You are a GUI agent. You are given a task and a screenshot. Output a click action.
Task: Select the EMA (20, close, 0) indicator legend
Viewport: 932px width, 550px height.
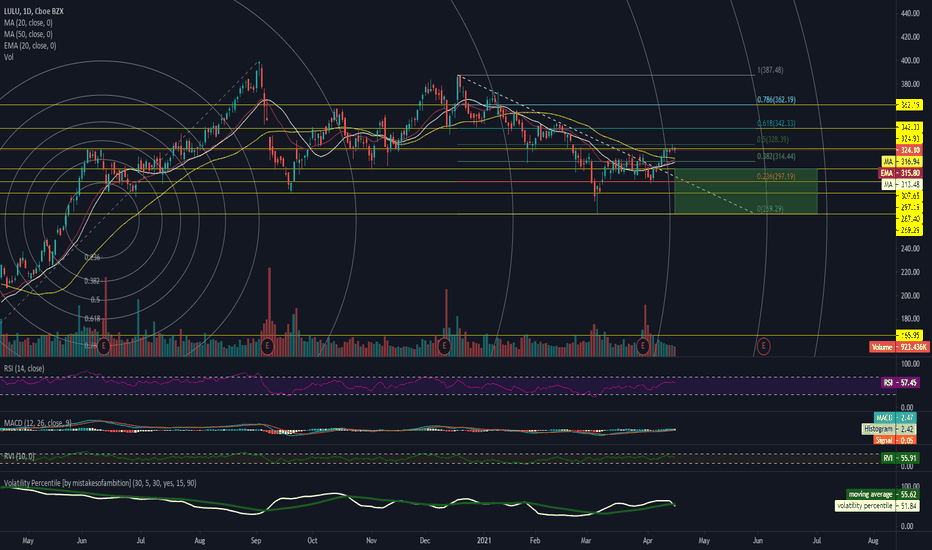coord(30,46)
